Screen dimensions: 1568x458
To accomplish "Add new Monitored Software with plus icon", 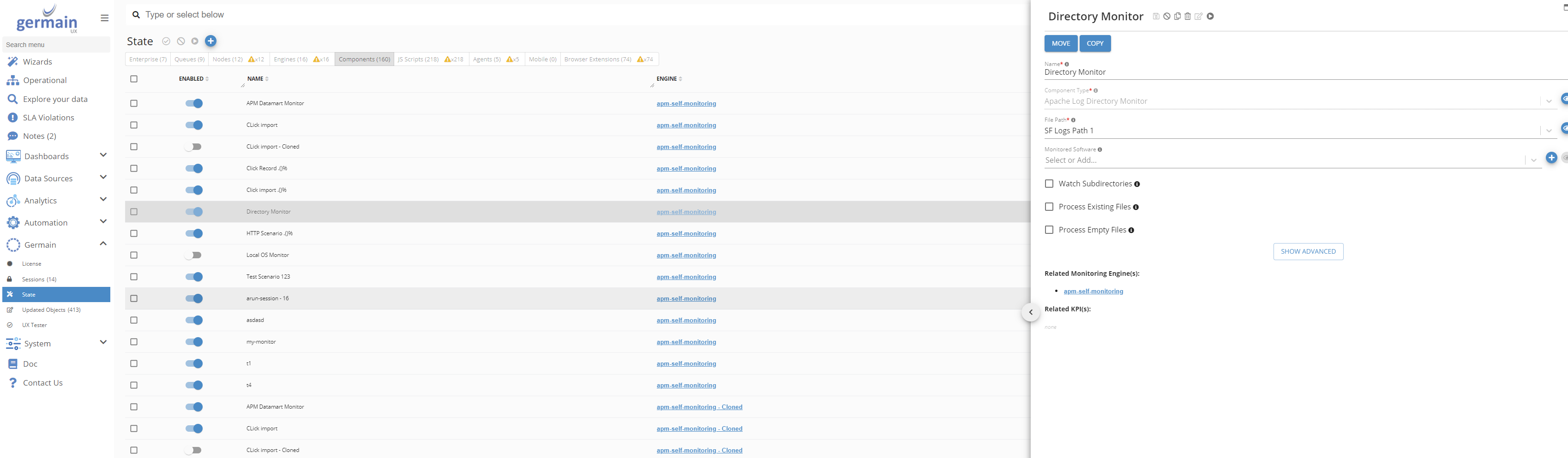I will (x=1551, y=158).
